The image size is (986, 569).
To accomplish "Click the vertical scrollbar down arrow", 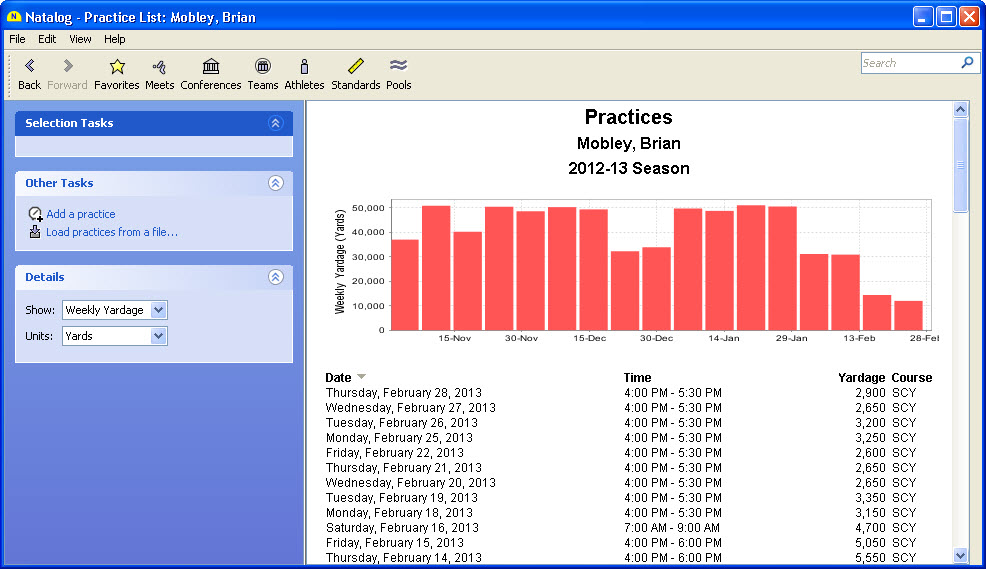I will click(961, 555).
